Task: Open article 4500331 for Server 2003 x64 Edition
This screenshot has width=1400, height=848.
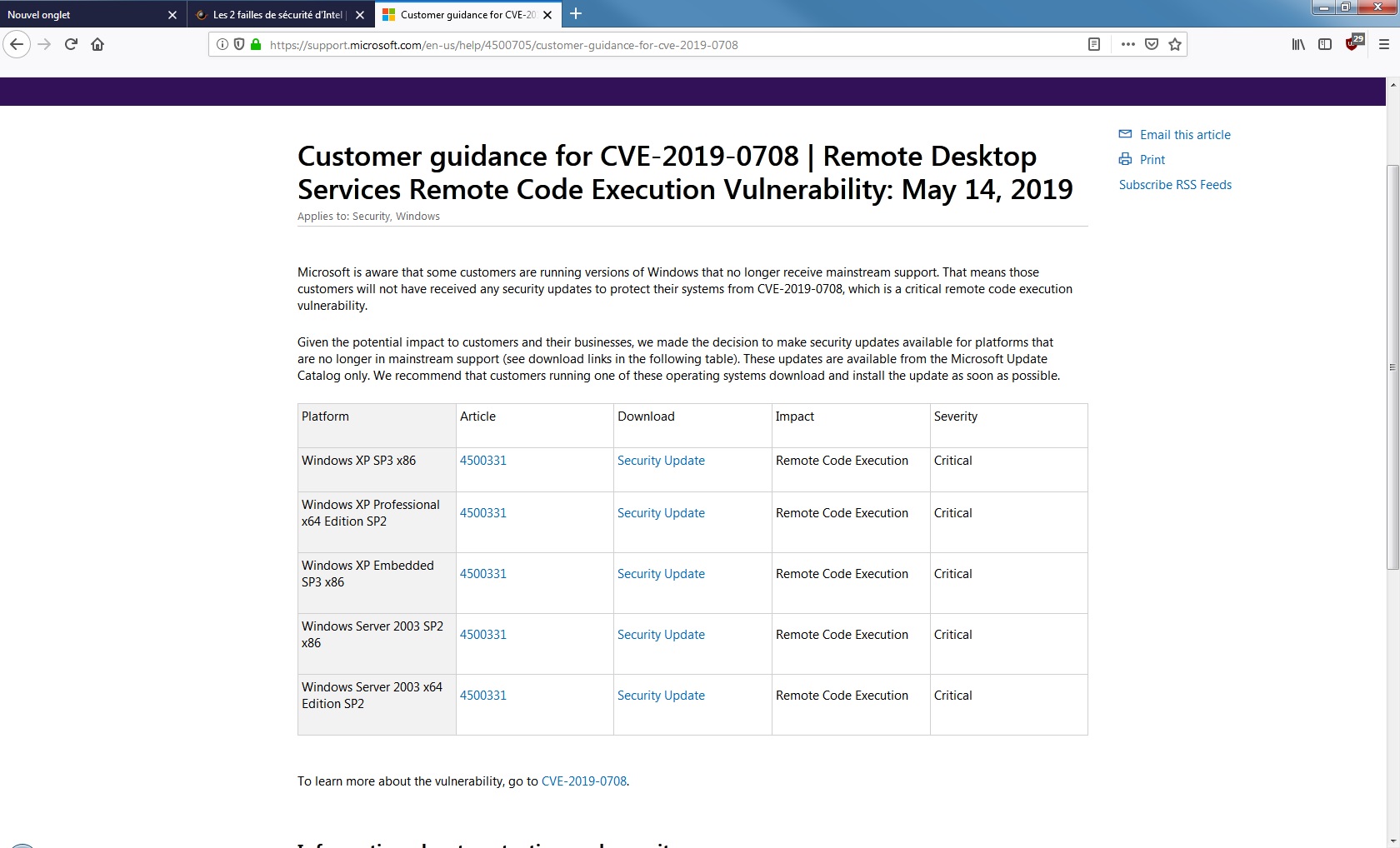Action: pos(483,696)
